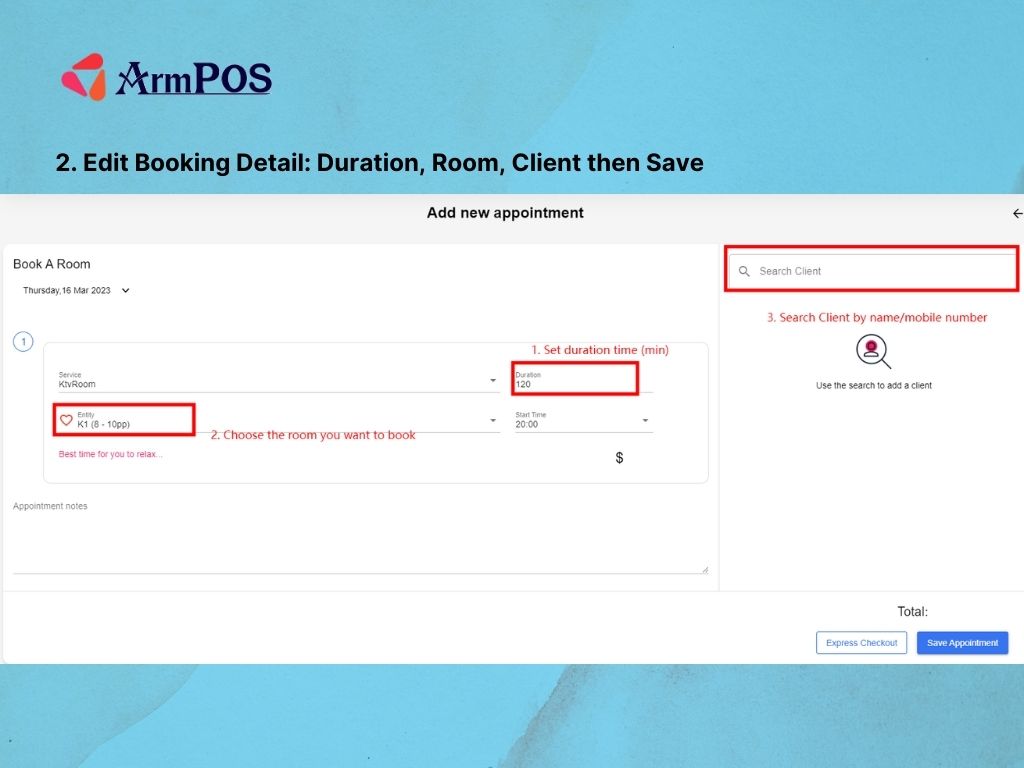Viewport: 1024px width, 768px height.
Task: Select the step 1 circle marker
Action: pos(23,342)
